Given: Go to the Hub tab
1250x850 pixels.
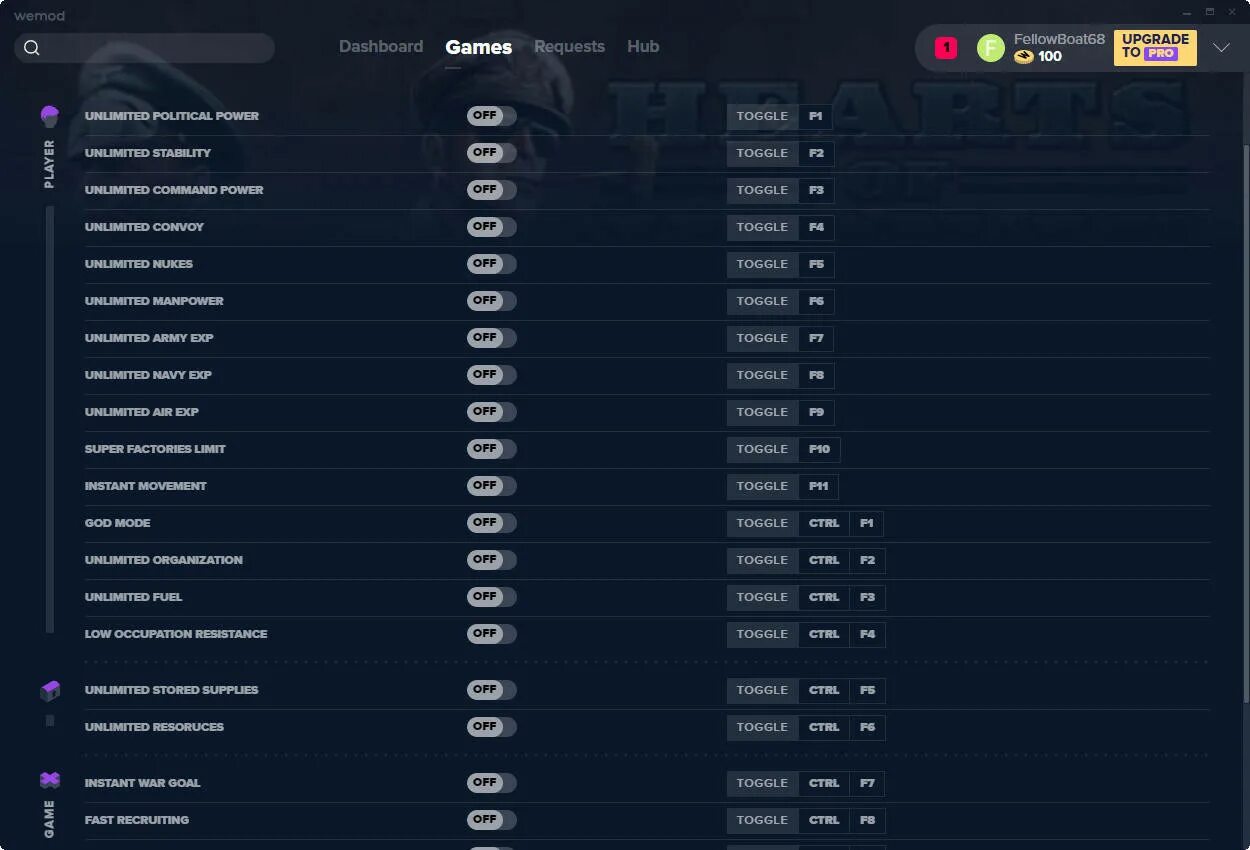Looking at the screenshot, I should click(x=643, y=47).
